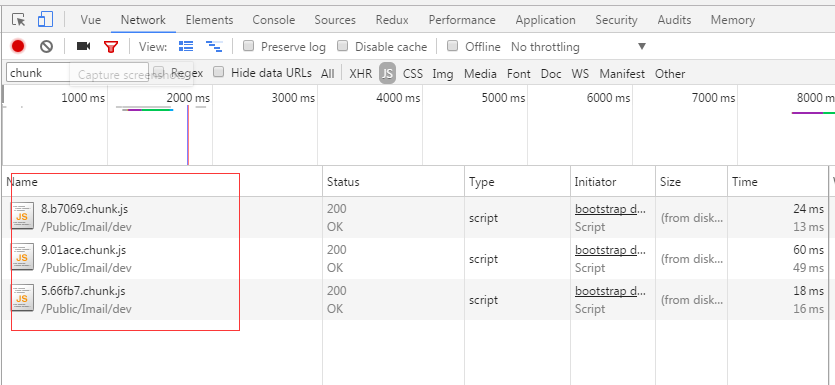The height and width of the screenshot is (385, 835).
Task: Clear the network log with the clear icon
Action: [46, 46]
